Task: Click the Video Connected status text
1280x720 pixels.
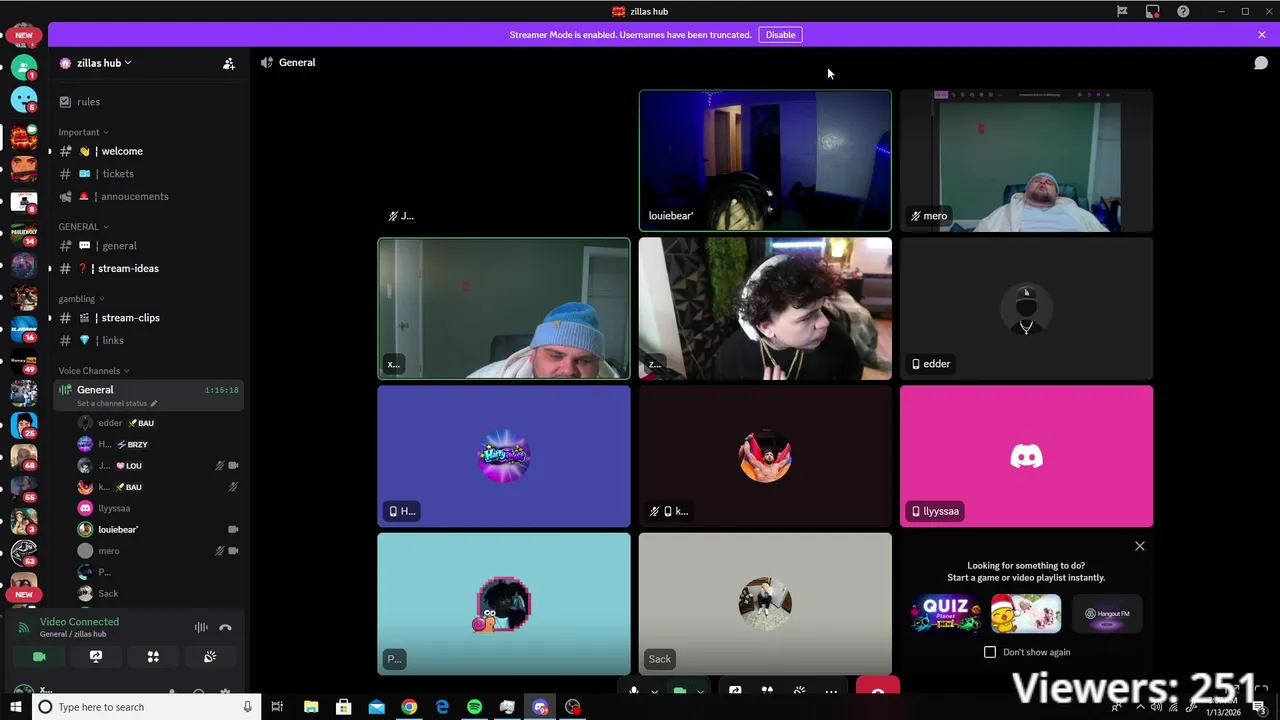Action: click(79, 622)
